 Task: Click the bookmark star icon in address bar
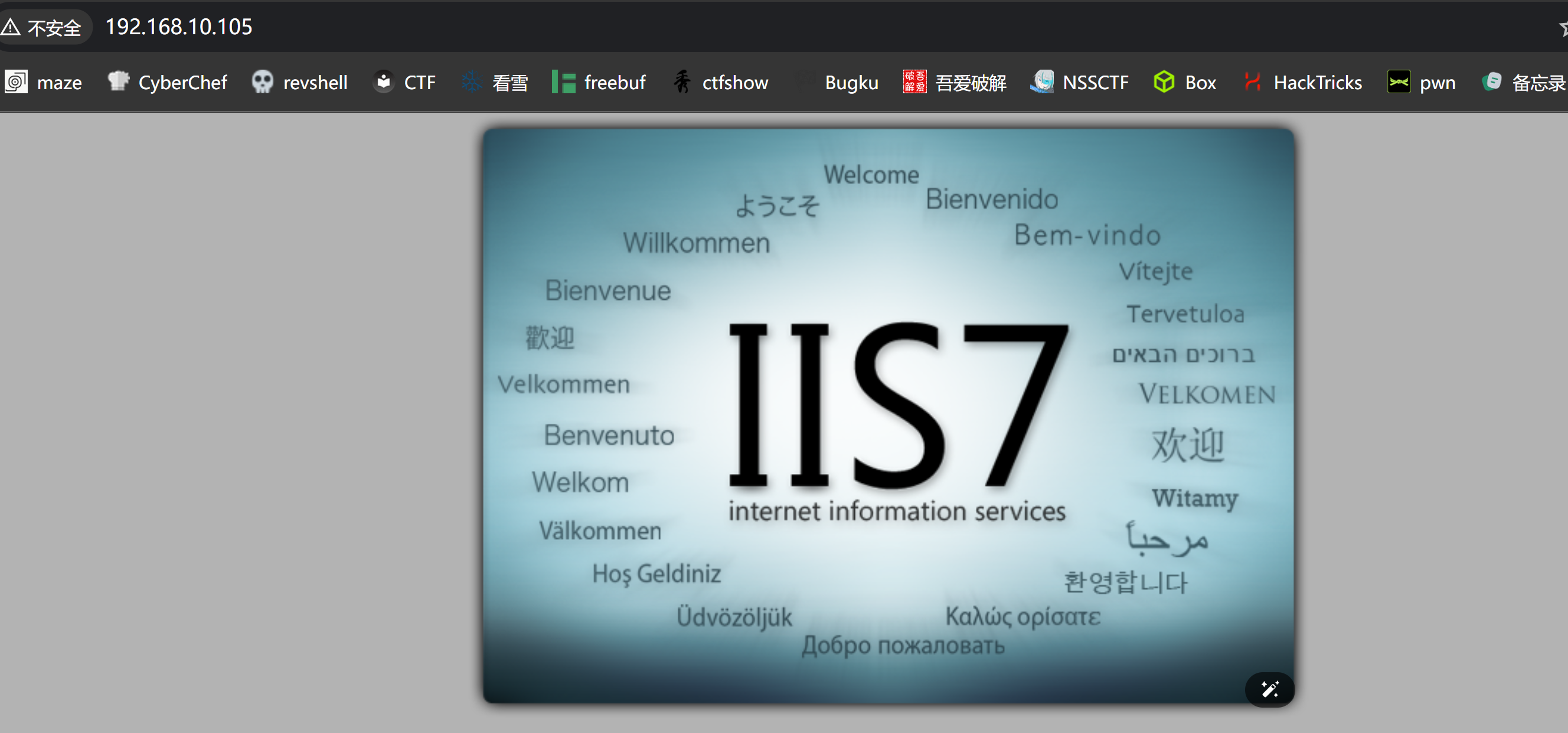pyautogui.click(x=1563, y=28)
